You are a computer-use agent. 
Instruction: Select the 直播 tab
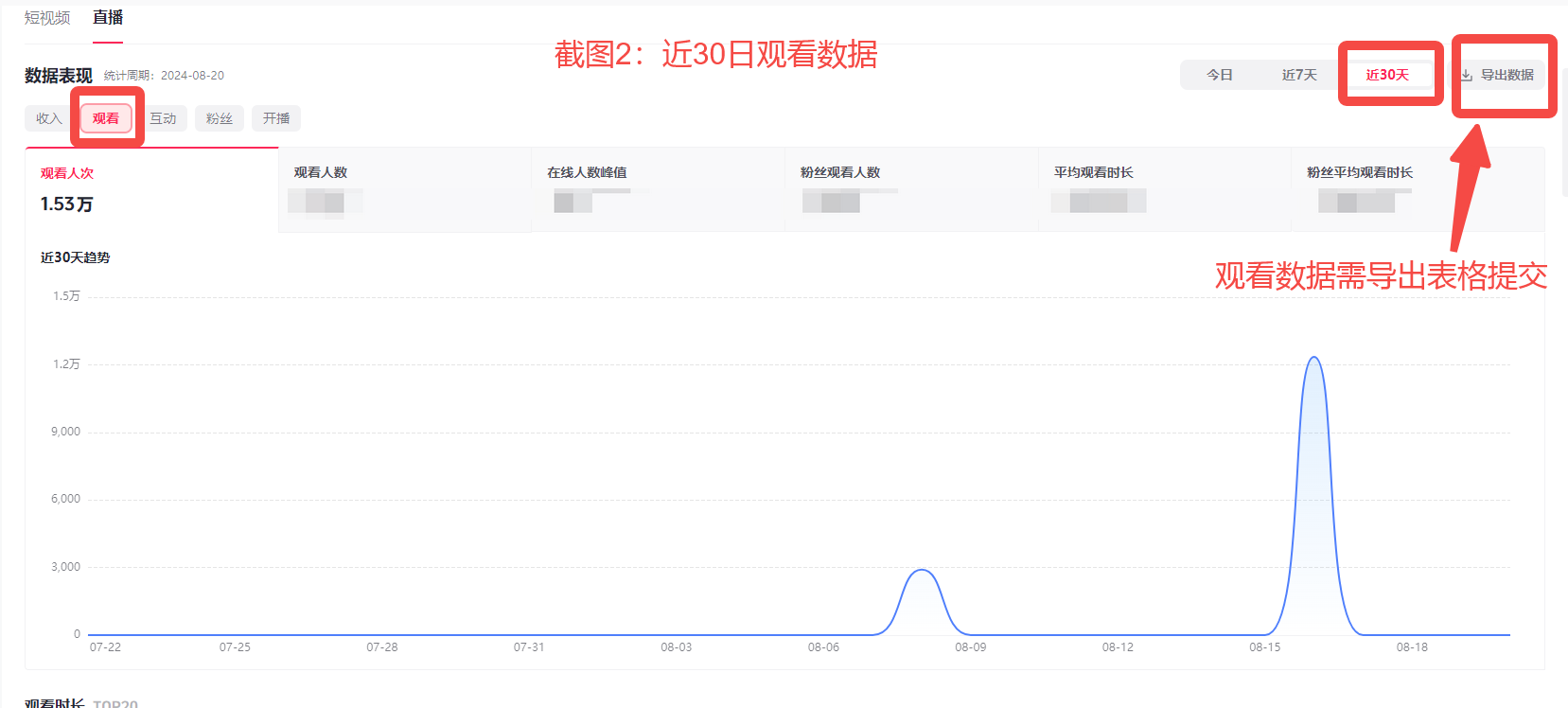108,18
